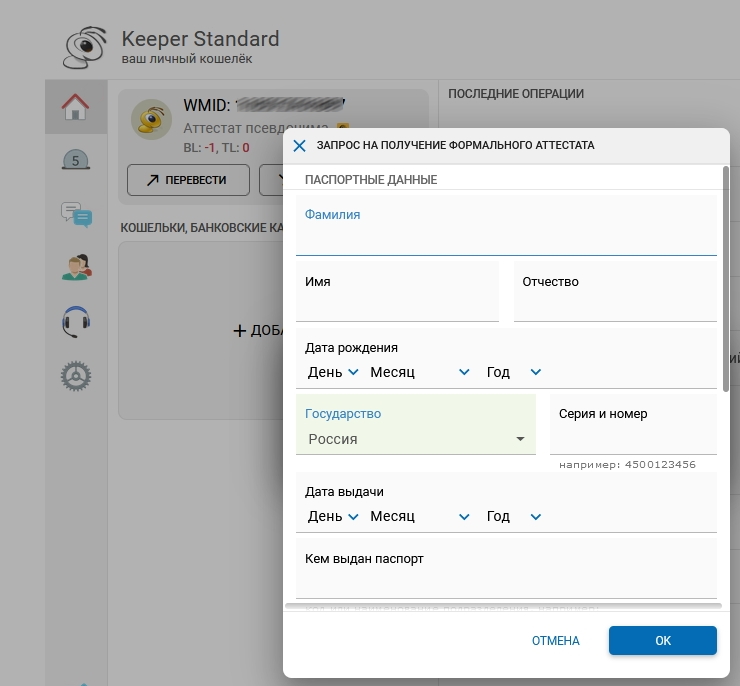Click the ОТМЕНА cancel button

point(555,641)
